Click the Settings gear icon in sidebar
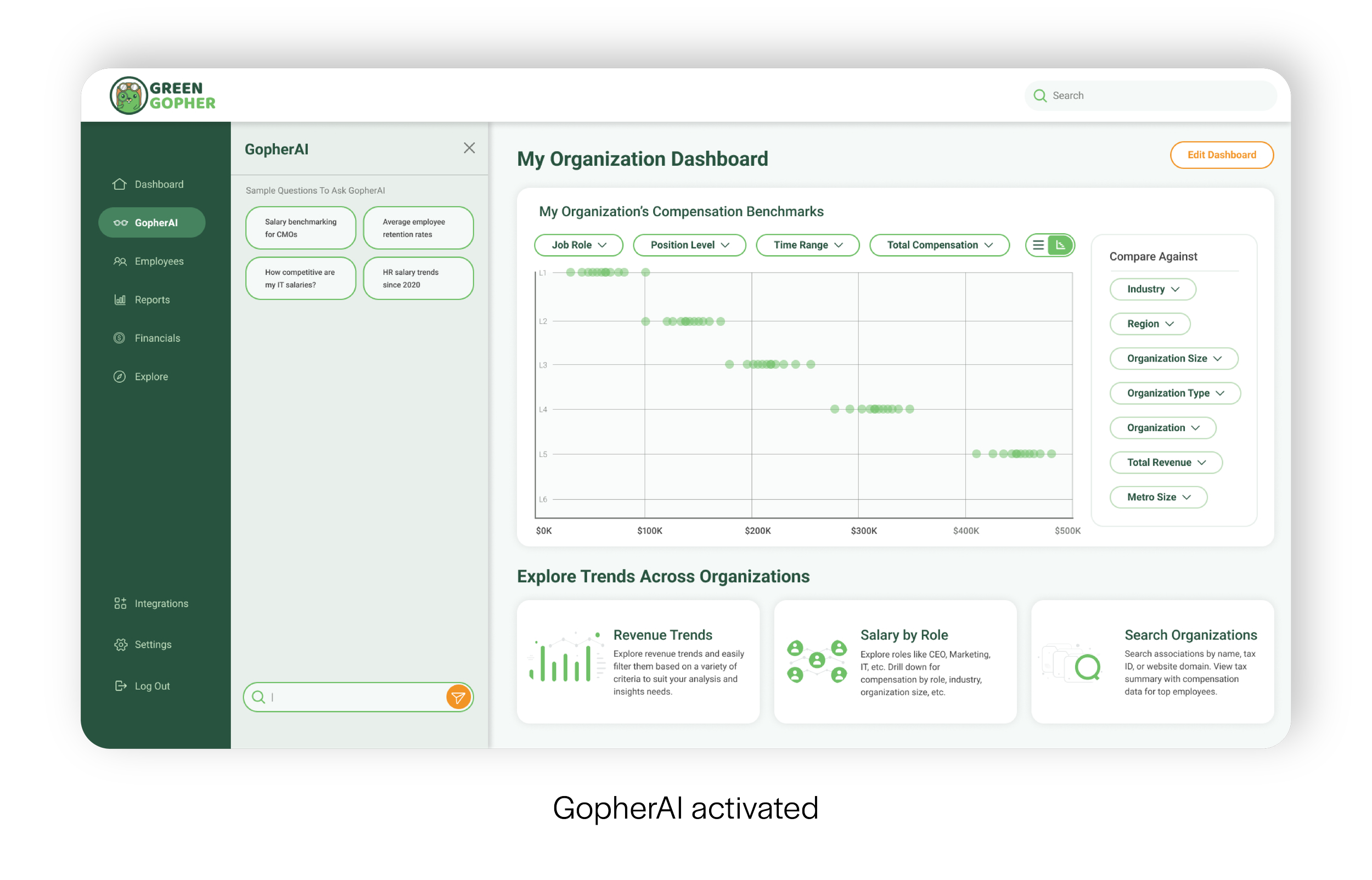The width and height of the screenshot is (1372, 880). (120, 645)
